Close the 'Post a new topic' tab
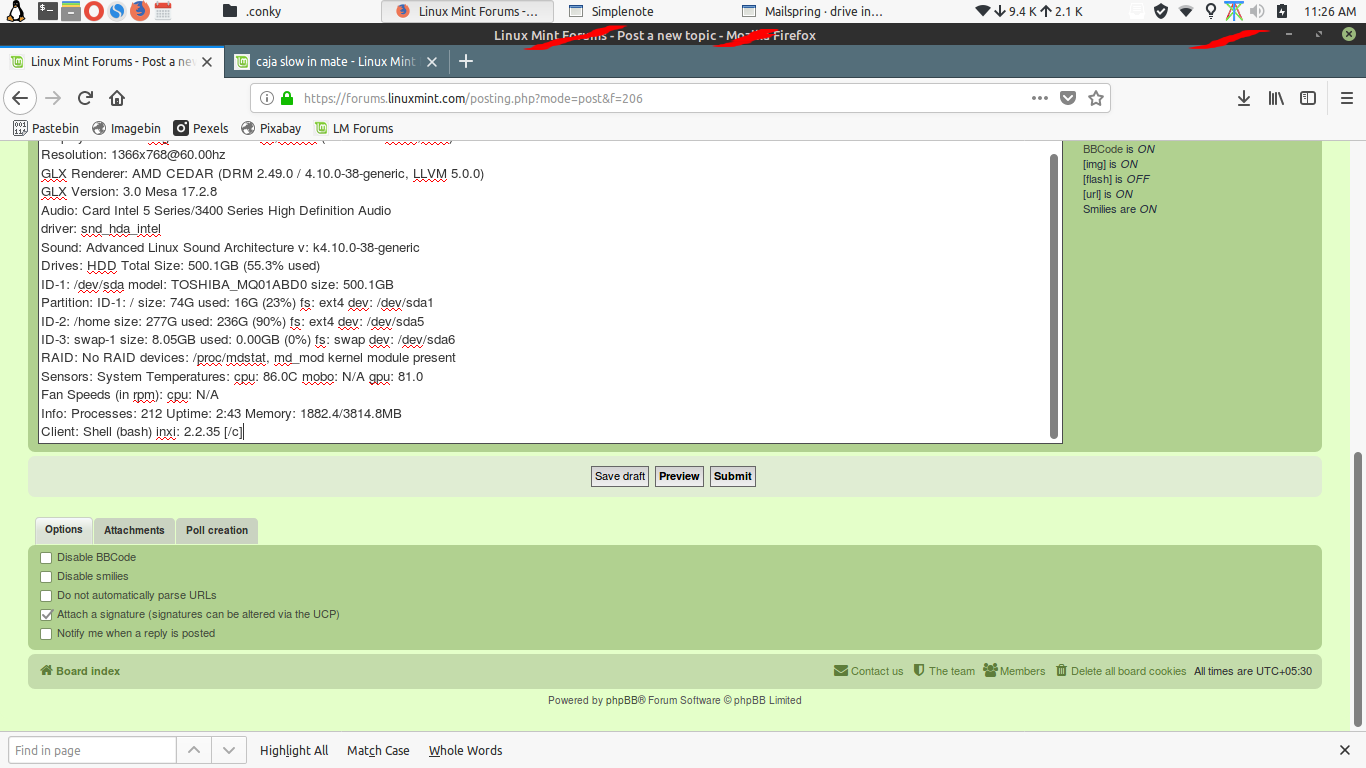 point(207,62)
